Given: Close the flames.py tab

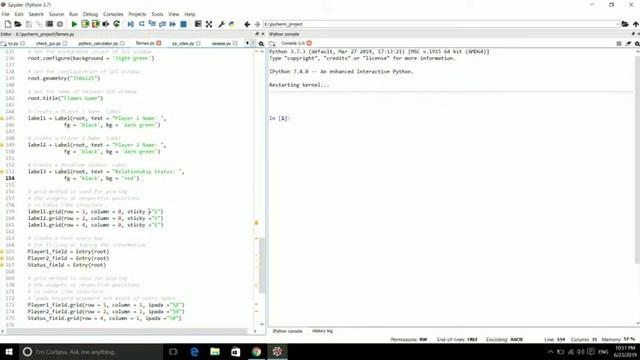Looking at the screenshot, I should click(x=159, y=43).
